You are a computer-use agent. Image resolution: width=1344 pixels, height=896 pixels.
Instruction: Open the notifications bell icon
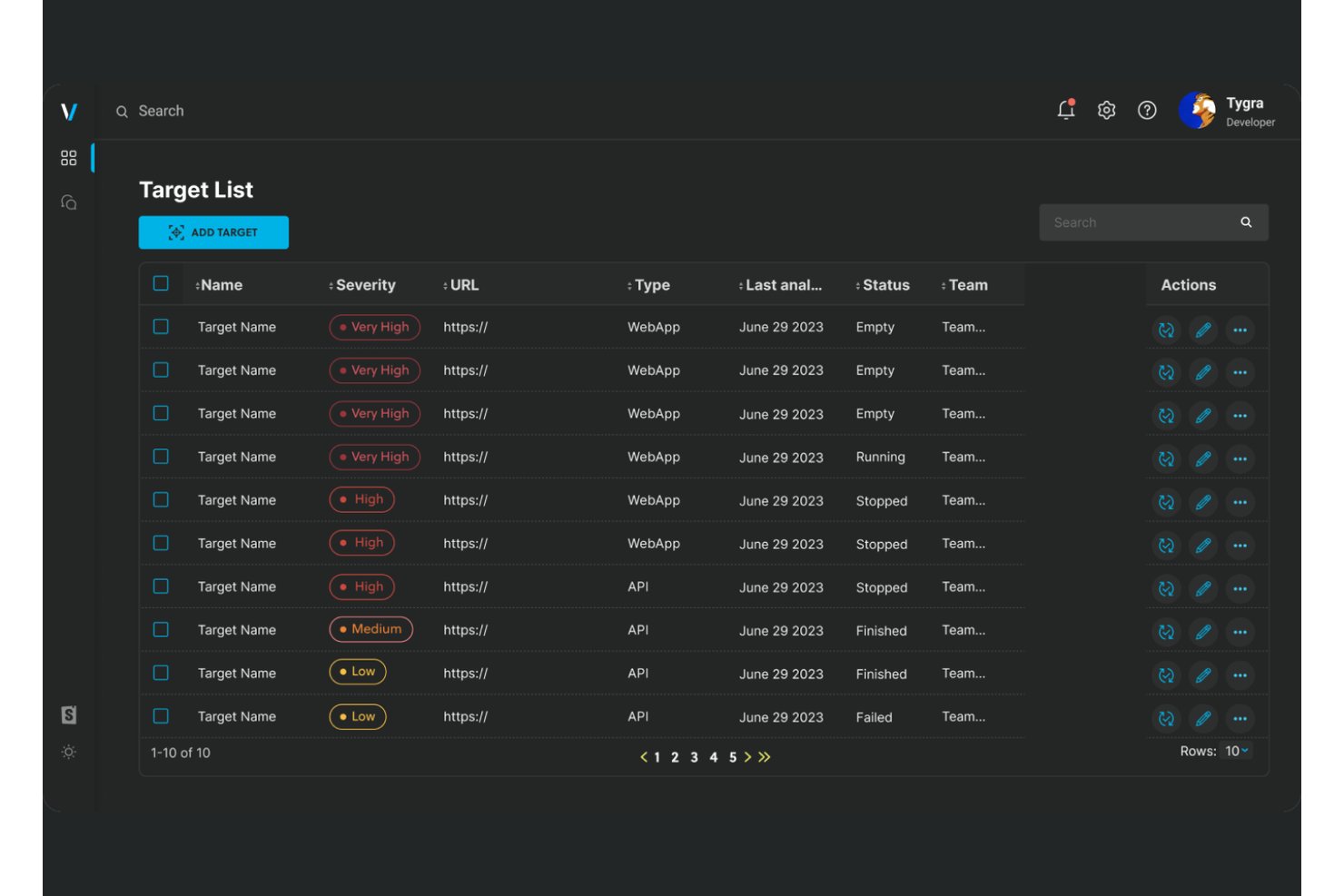click(x=1066, y=110)
